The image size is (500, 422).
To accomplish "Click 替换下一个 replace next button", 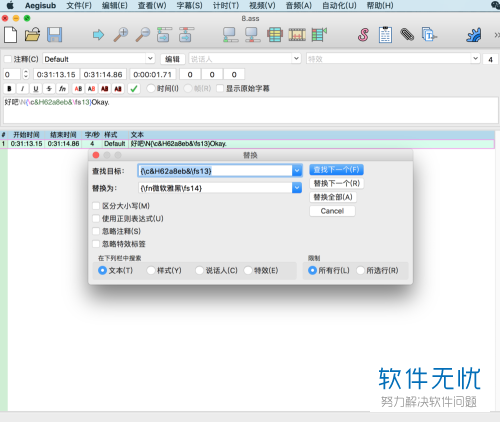I will (337, 183).
